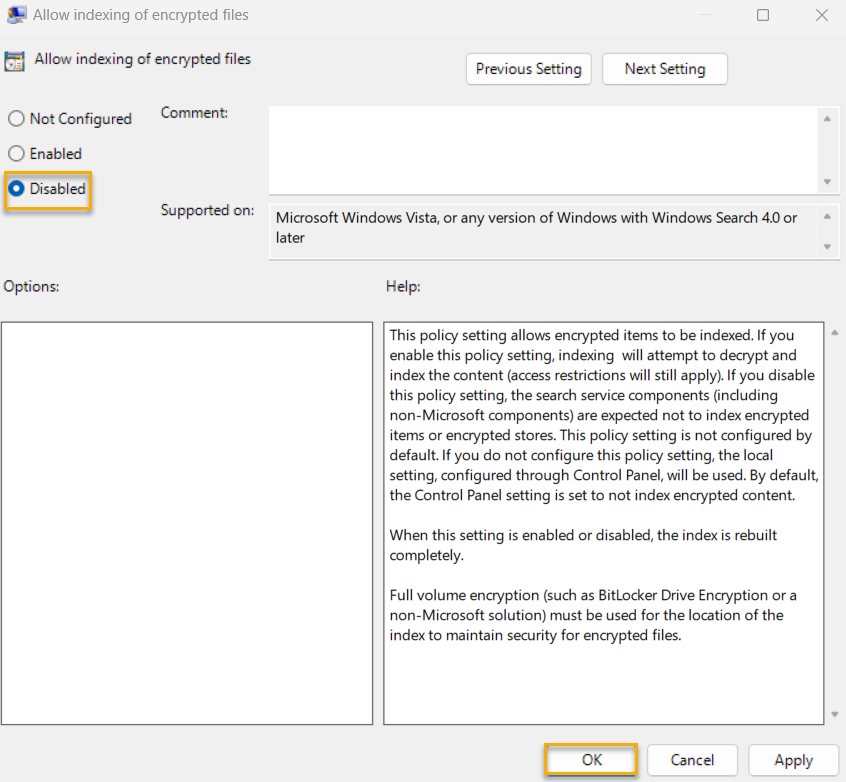Open the Previous Setting

click(528, 69)
